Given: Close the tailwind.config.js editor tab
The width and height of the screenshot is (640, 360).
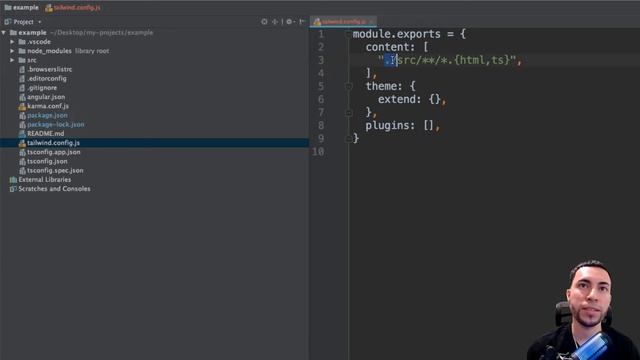Looking at the screenshot, I should point(371,22).
